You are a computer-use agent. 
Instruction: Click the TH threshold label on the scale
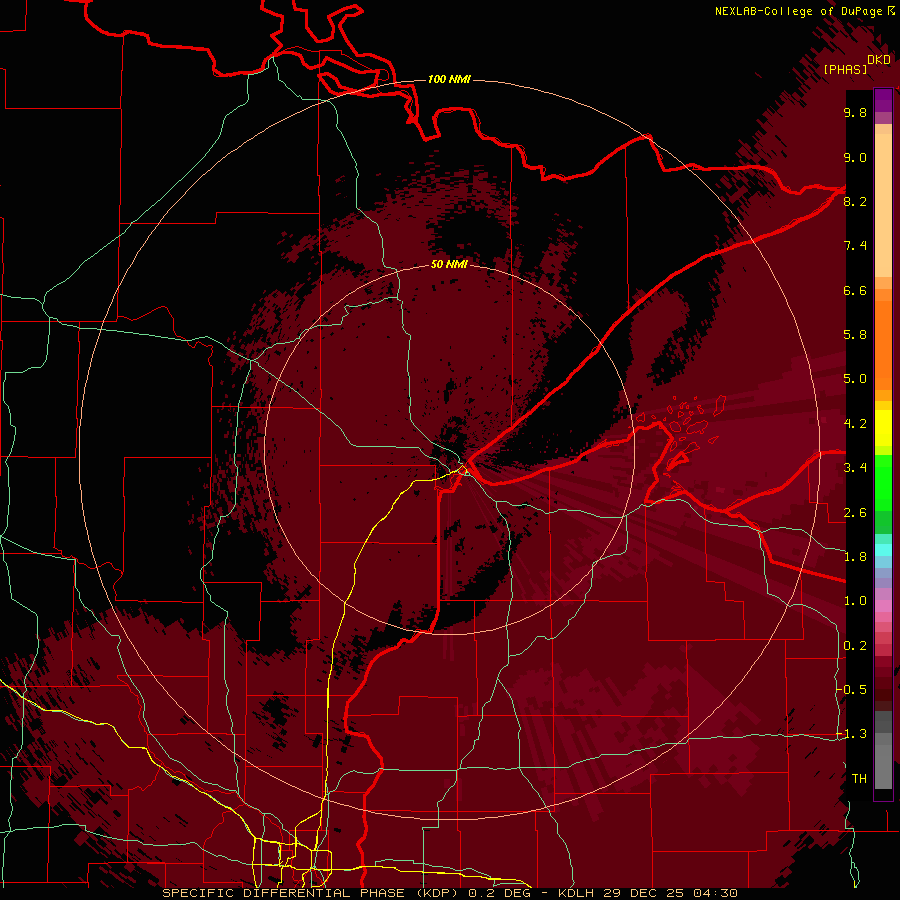859,779
